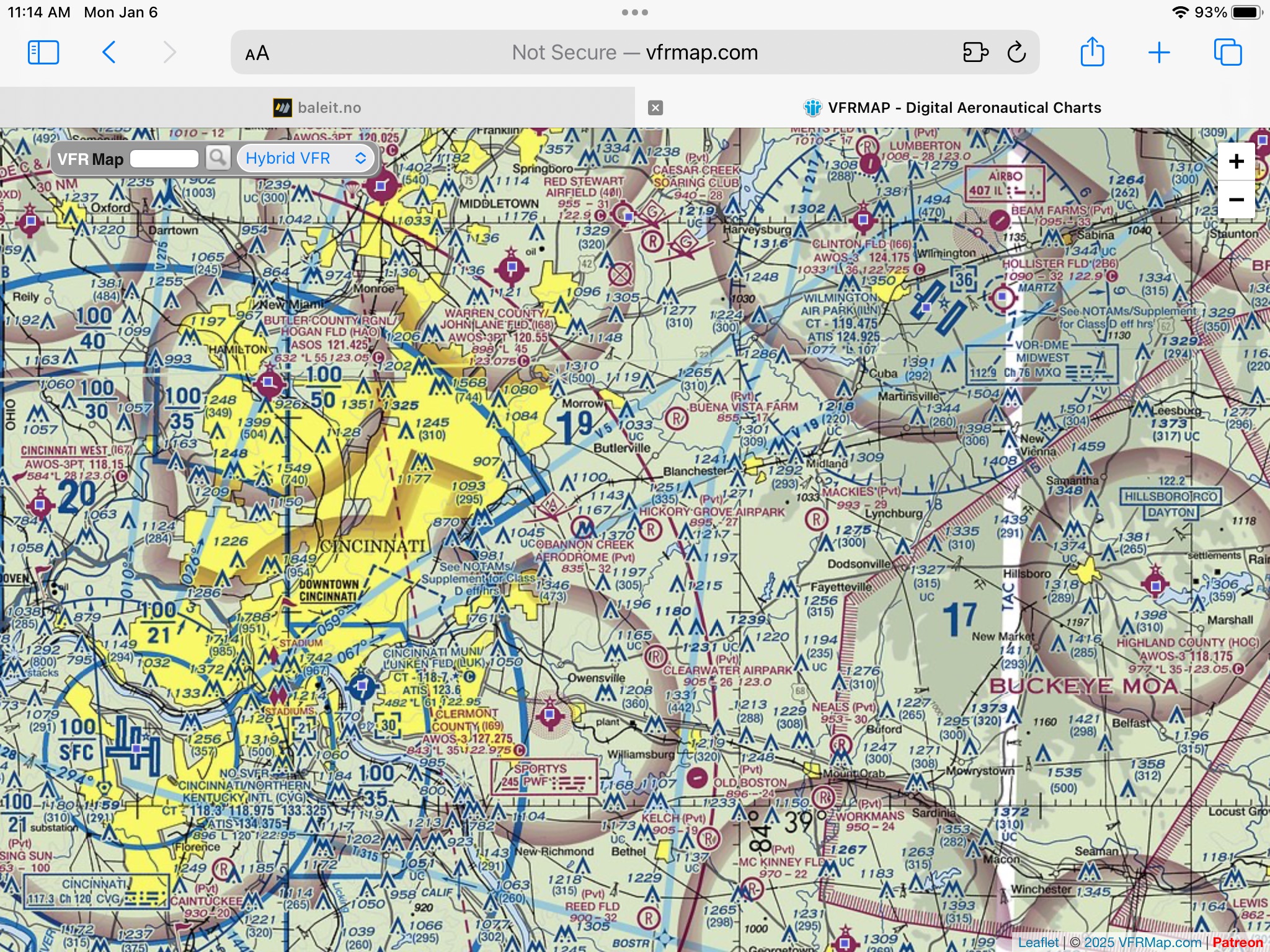Click the CINCINNATI 117.3 CVG VOR box
Viewport: 1270px width, 952px height.
[97, 891]
